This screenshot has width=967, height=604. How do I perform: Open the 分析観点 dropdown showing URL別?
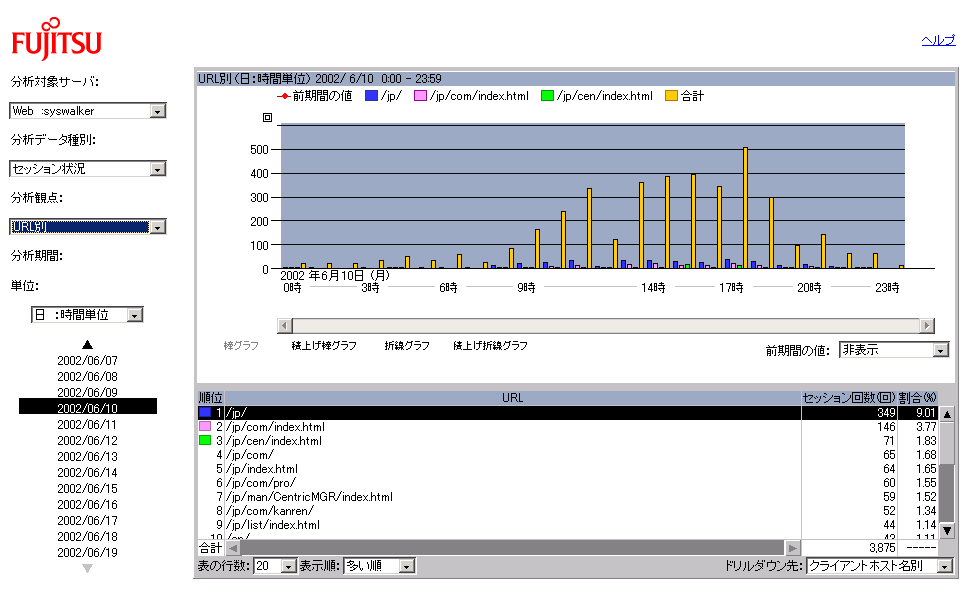pyautogui.click(x=88, y=227)
